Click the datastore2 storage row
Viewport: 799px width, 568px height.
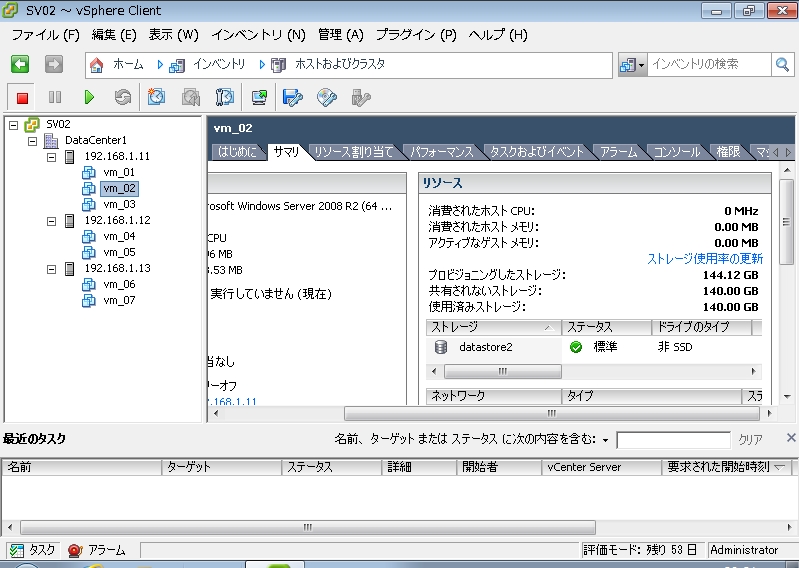click(594, 347)
